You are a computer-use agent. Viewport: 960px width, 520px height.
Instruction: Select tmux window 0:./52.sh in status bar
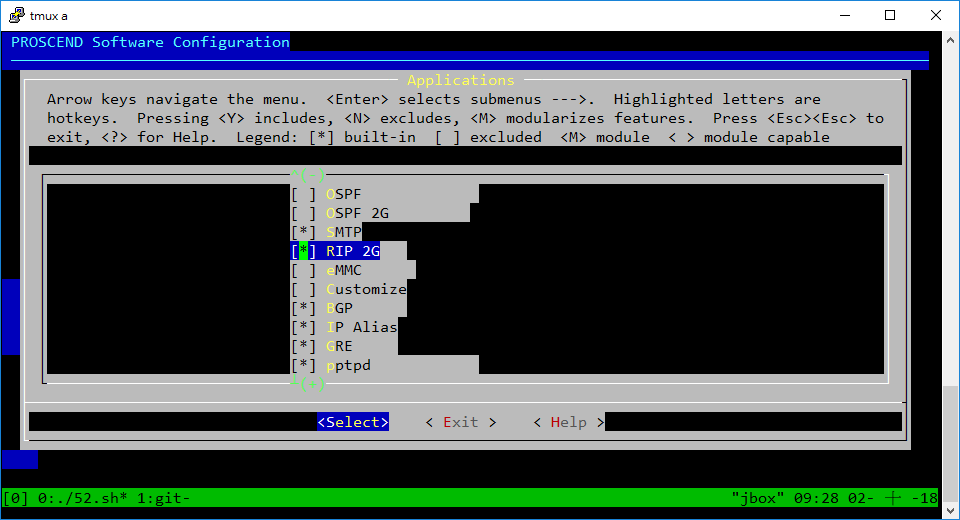click(83, 498)
